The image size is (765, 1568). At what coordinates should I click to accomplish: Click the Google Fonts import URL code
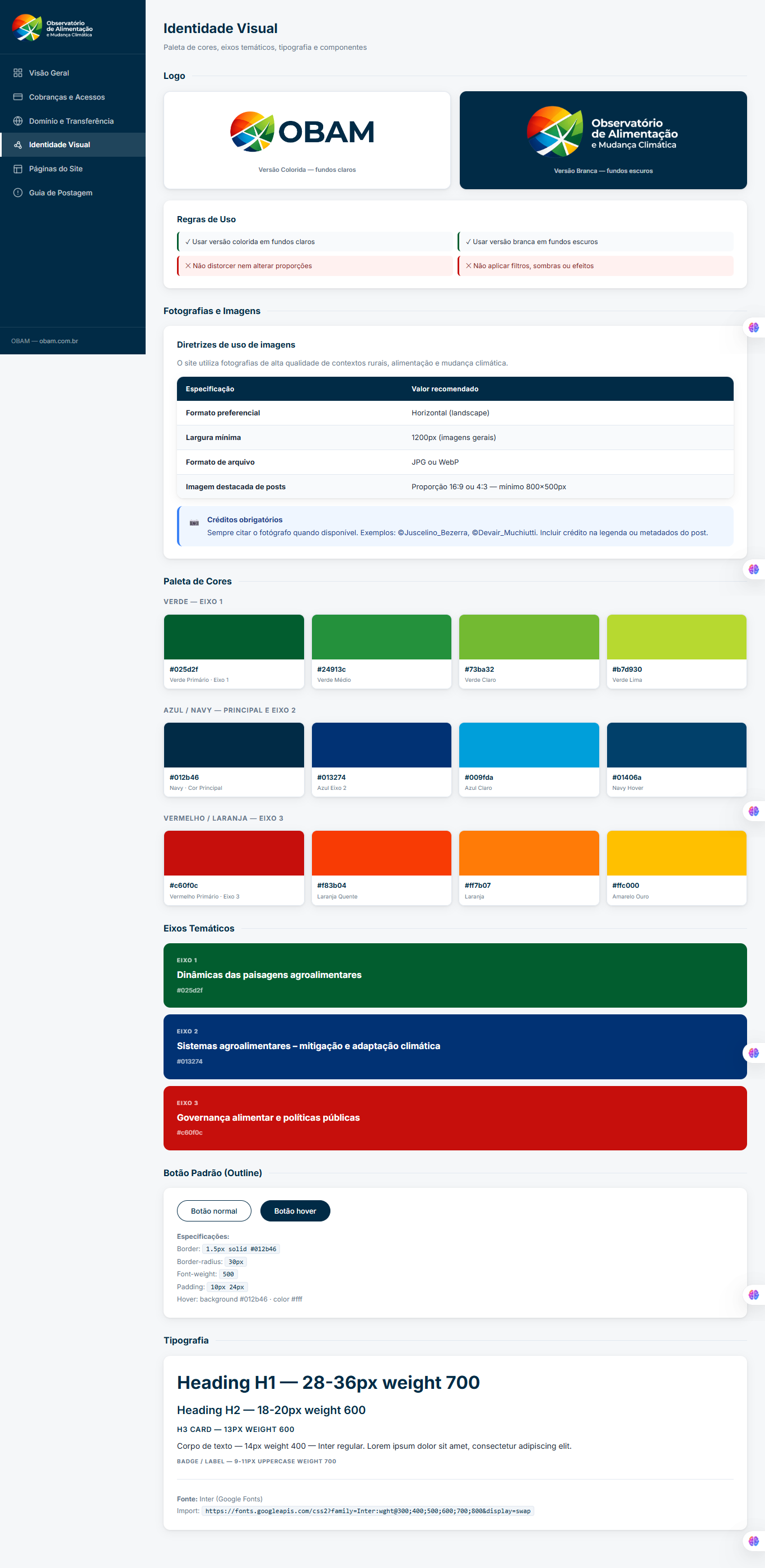(368, 1511)
